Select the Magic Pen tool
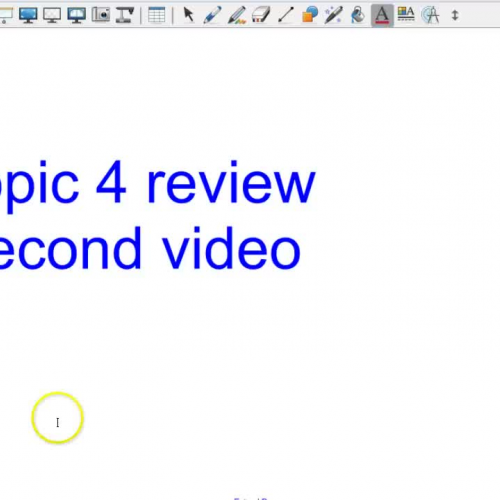Image resolution: width=500 pixels, height=500 pixels. [334, 15]
